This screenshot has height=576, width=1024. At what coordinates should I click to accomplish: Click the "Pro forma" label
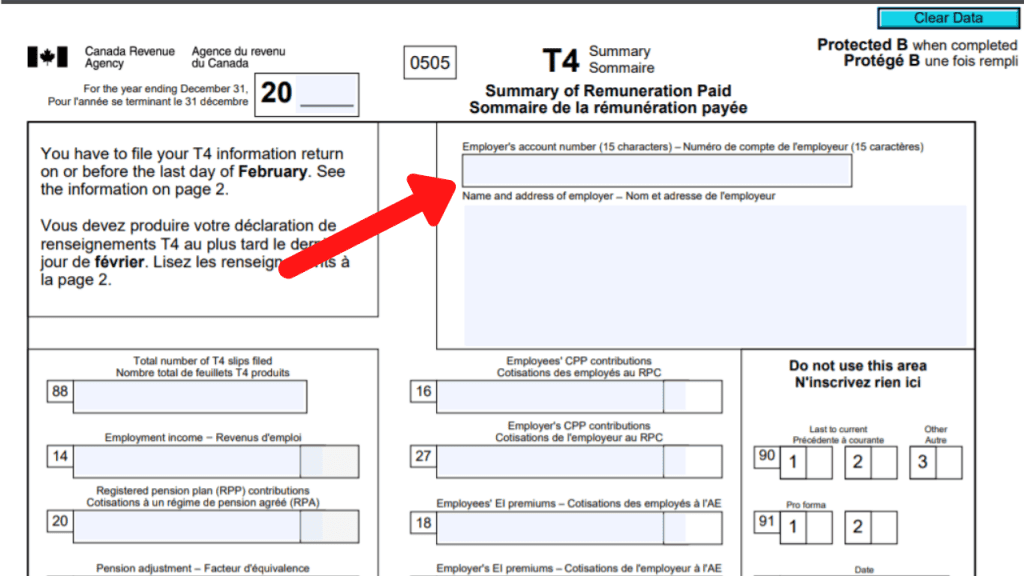coord(806,505)
